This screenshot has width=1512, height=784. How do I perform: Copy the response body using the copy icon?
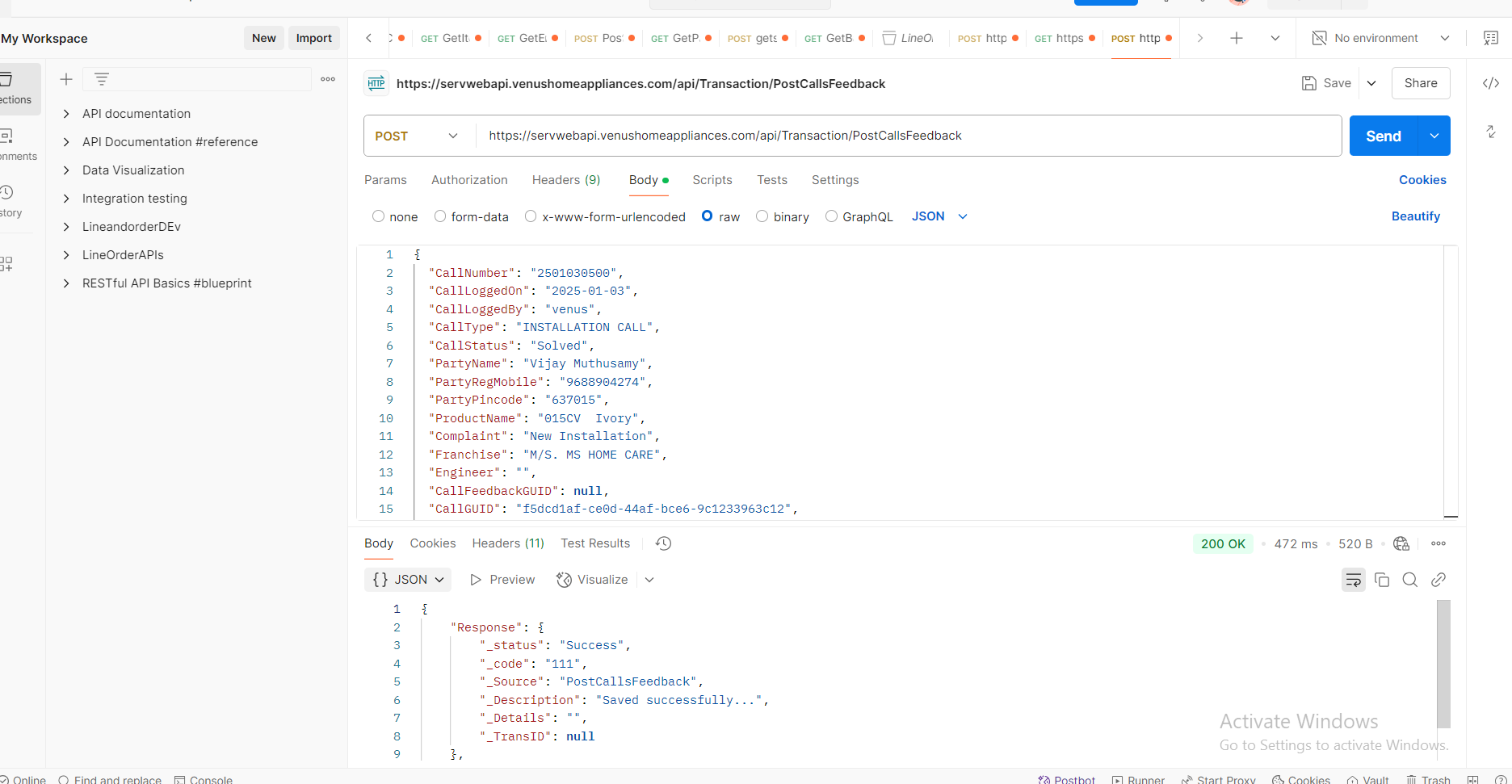(x=1382, y=580)
